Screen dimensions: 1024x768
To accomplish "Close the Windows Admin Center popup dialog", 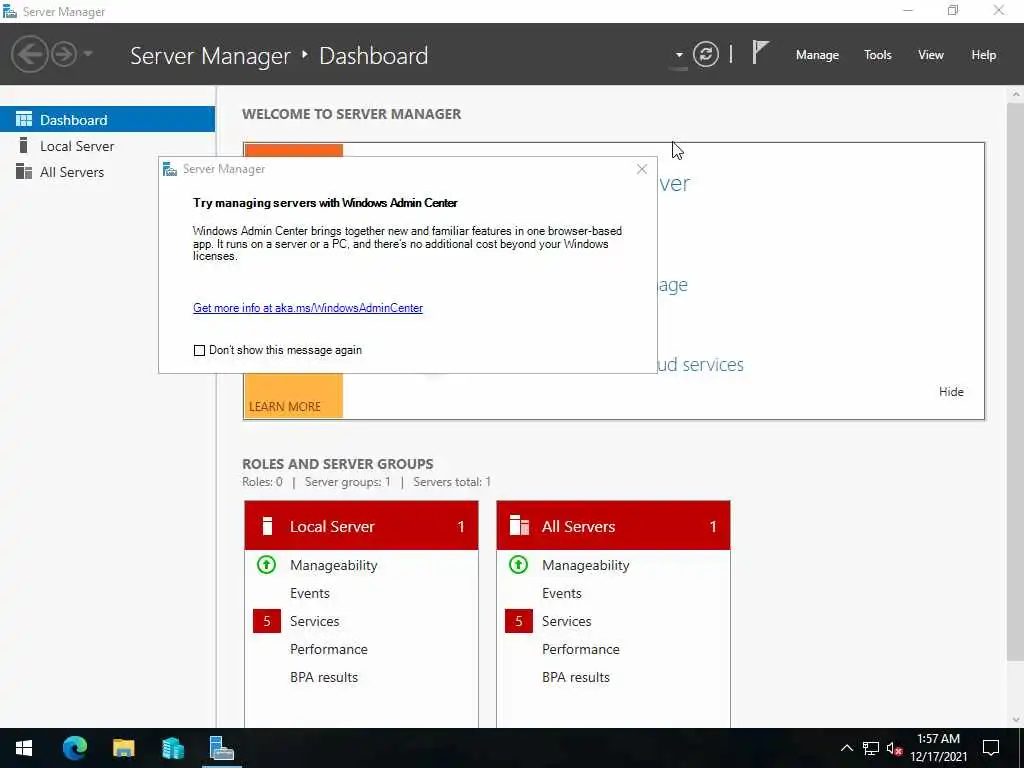I will [641, 169].
